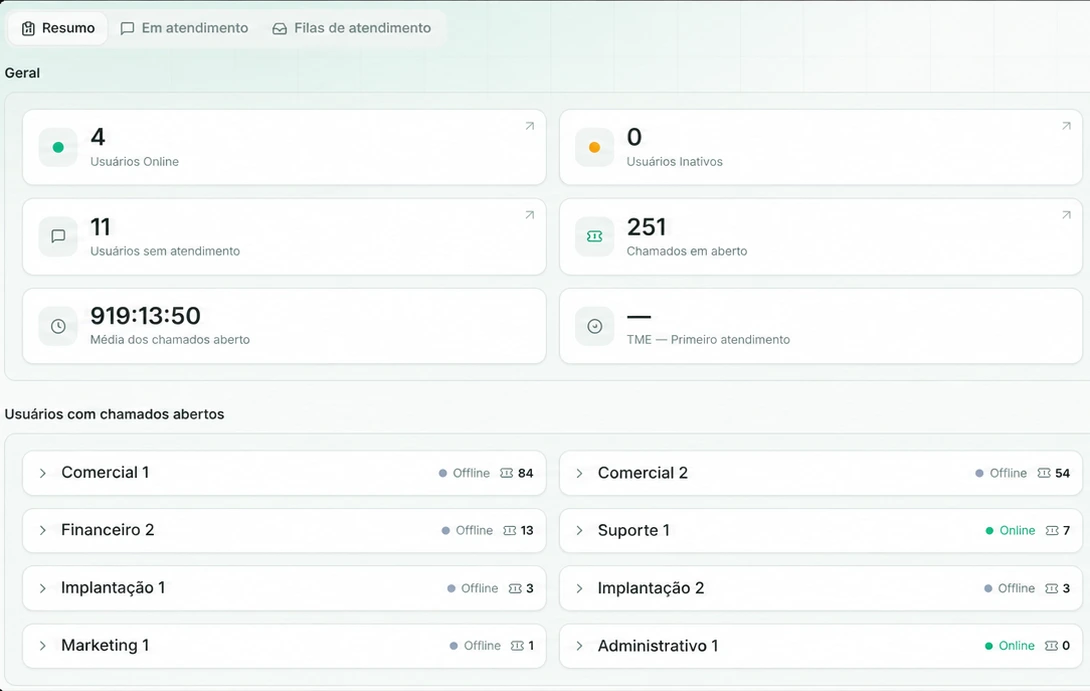Click the TME Primeiro atendimento clock icon
Viewport: 1090px width, 691px height.
pos(594,326)
